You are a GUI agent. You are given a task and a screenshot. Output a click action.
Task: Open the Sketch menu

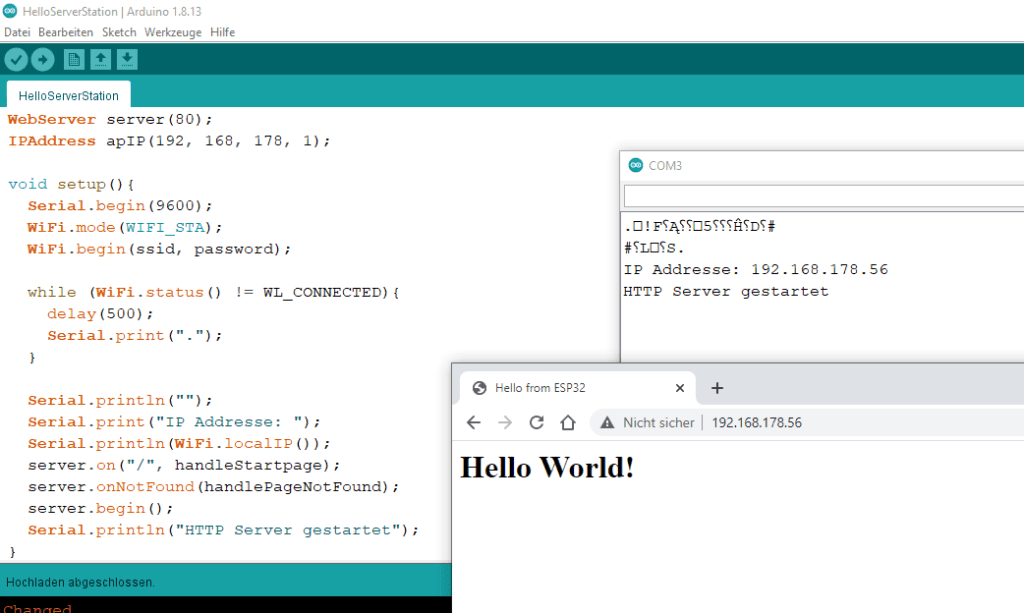coord(119,32)
